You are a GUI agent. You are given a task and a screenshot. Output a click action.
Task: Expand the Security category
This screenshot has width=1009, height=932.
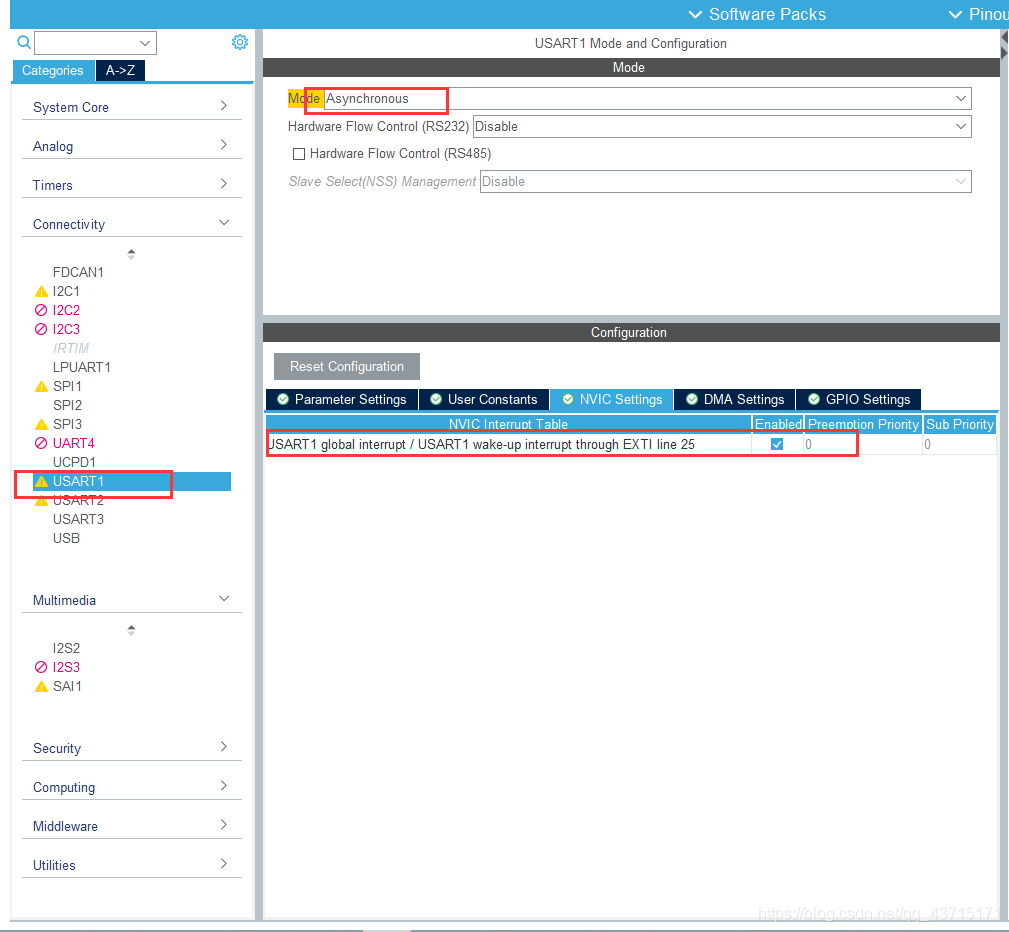132,748
